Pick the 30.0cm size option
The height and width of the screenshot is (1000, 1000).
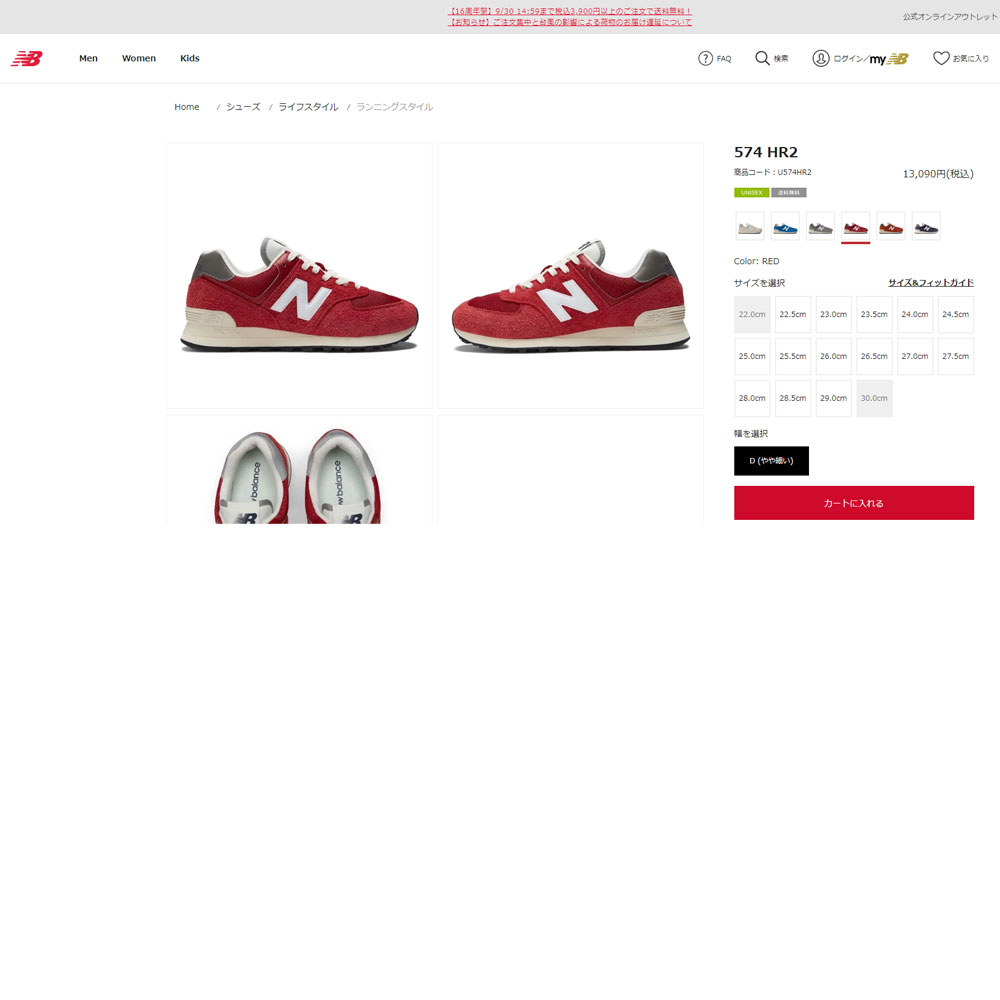coord(874,399)
